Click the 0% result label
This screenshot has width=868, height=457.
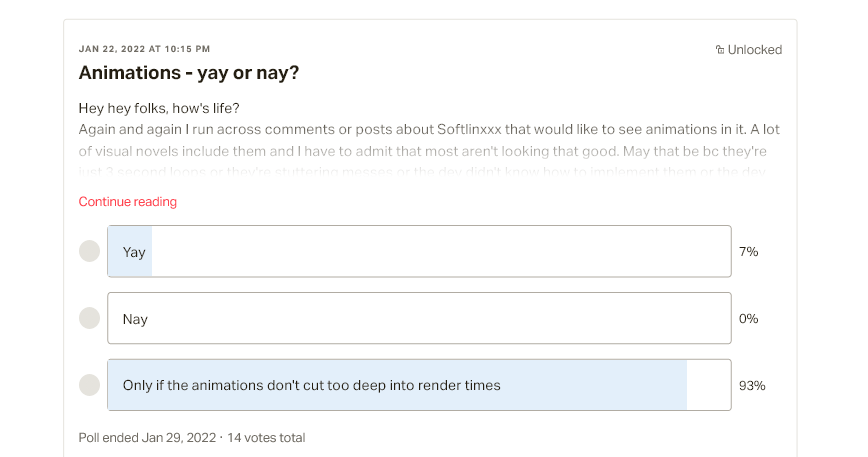click(x=748, y=319)
